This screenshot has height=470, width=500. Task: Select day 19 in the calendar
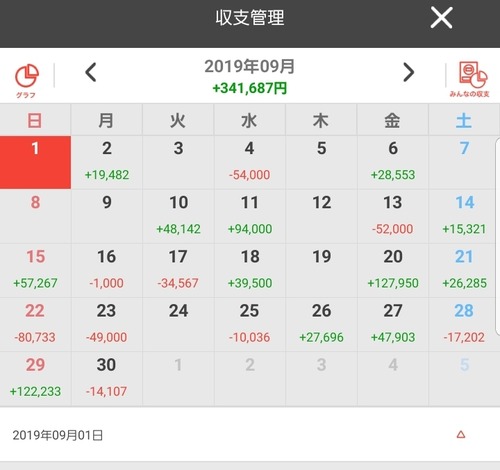point(321,271)
